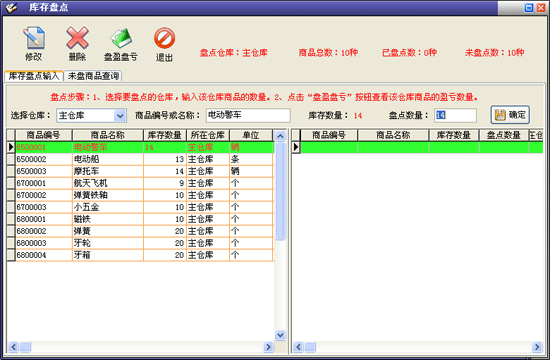The image size is (550, 360).
Task: Click the 商品总数:10种 status text
Action: point(328,53)
